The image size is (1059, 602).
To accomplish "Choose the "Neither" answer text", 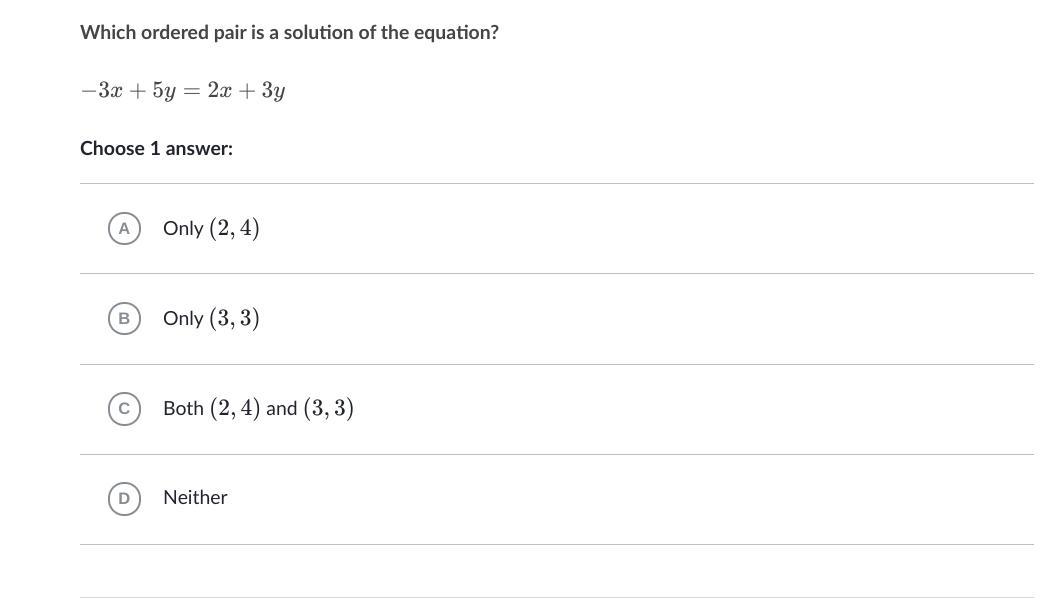I will click(195, 497).
